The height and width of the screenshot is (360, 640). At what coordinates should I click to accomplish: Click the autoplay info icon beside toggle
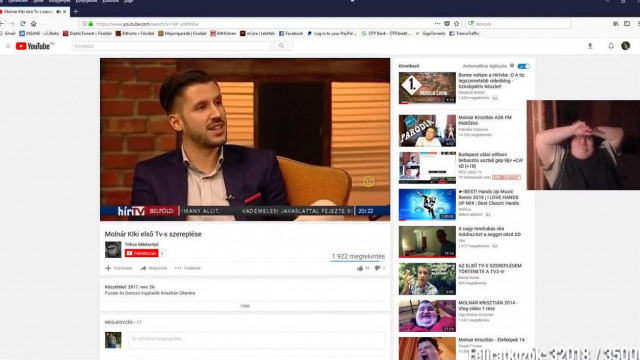[512, 66]
